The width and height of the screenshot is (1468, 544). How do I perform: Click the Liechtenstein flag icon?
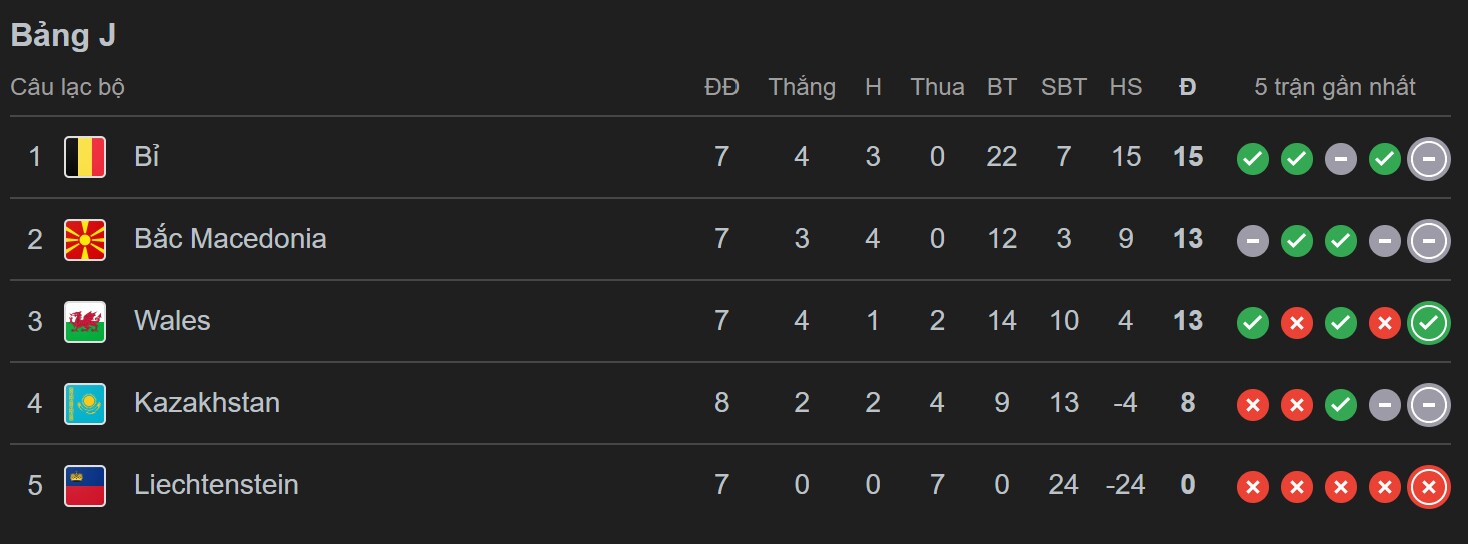[x=85, y=485]
